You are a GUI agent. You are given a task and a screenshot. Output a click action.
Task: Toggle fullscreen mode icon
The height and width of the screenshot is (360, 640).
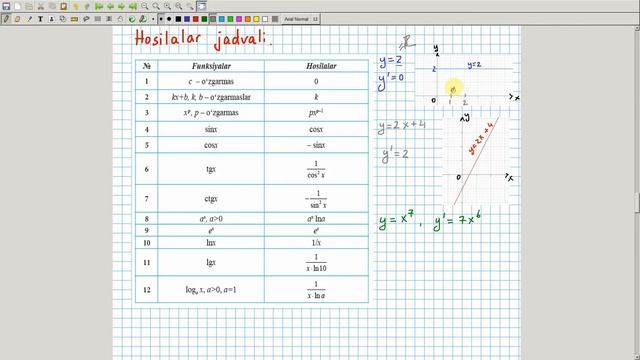tap(202, 6)
